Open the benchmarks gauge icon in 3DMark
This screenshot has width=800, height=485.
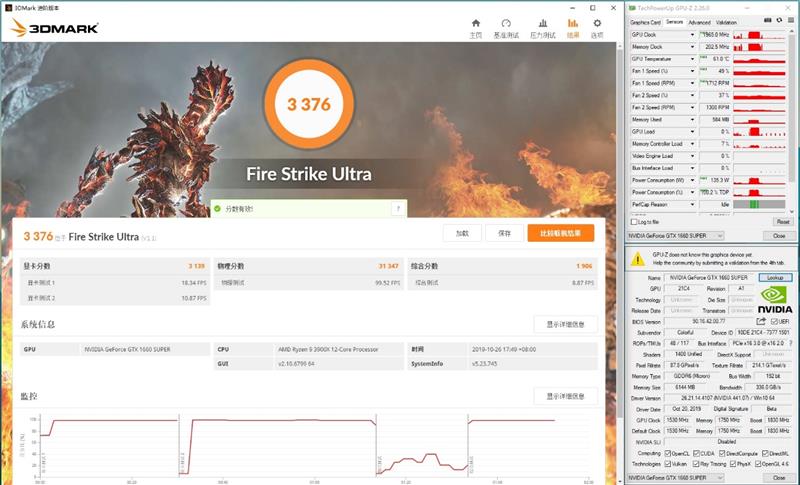pos(506,23)
